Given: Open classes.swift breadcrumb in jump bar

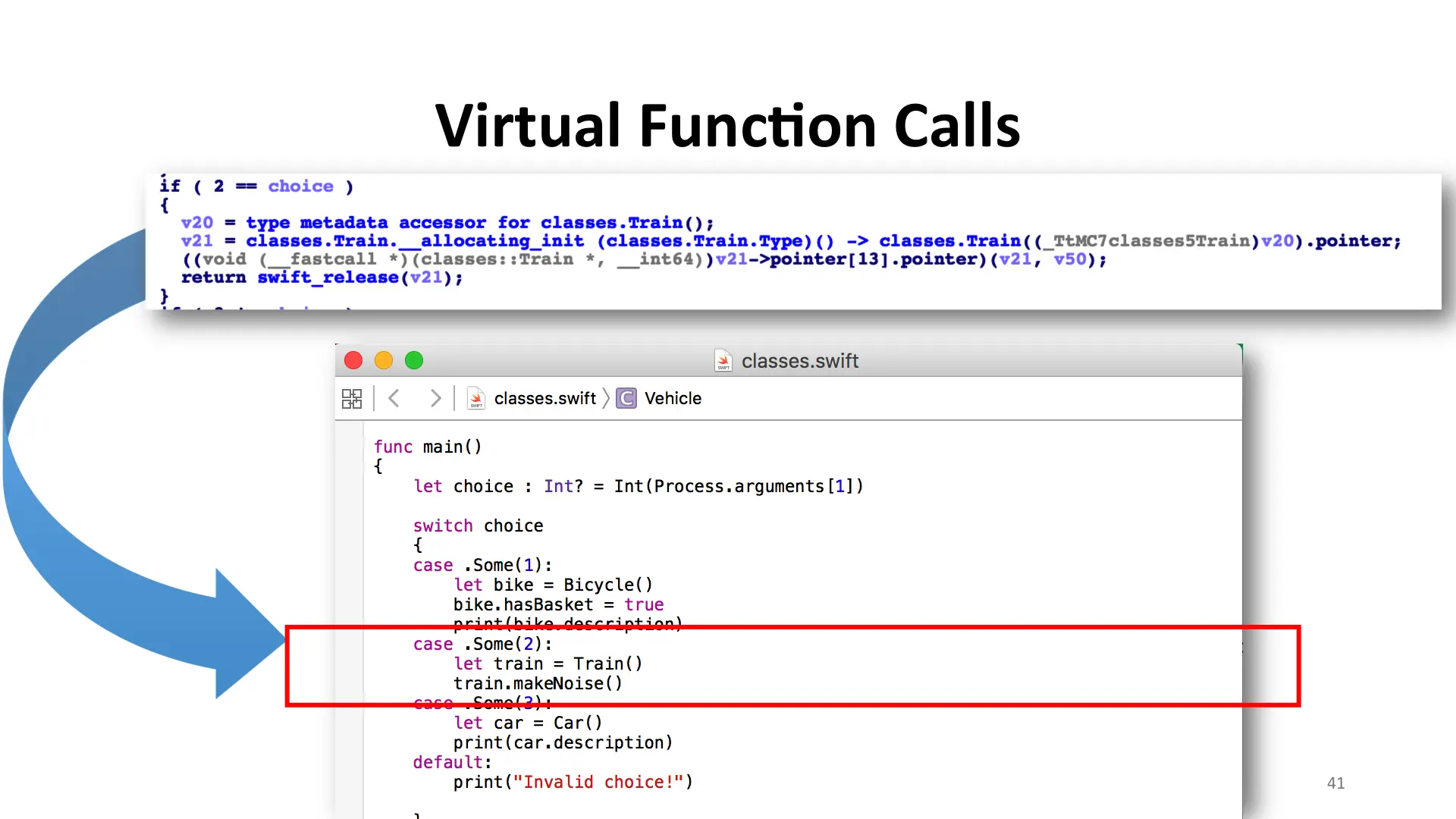Looking at the screenshot, I should pyautogui.click(x=544, y=399).
